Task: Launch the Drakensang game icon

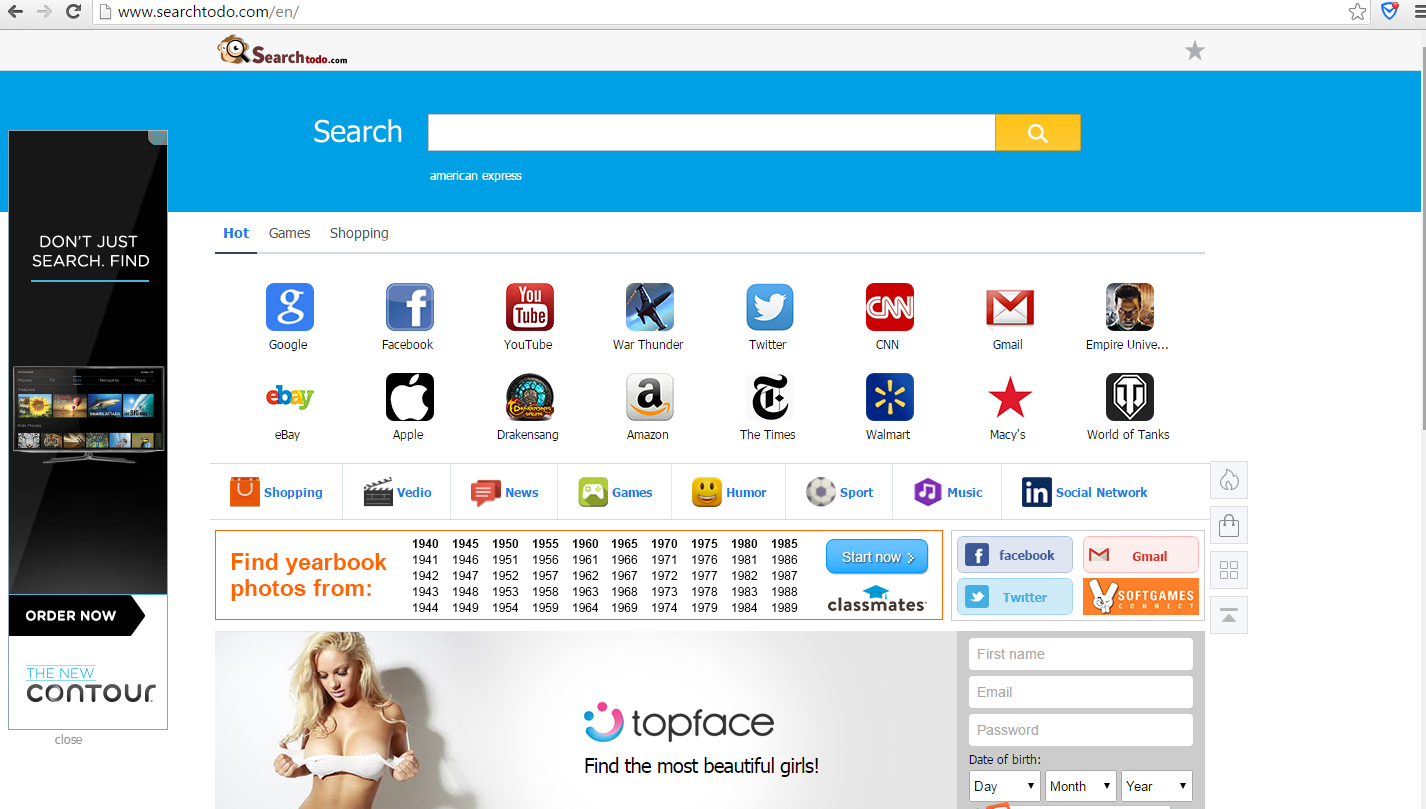Action: pyautogui.click(x=530, y=397)
